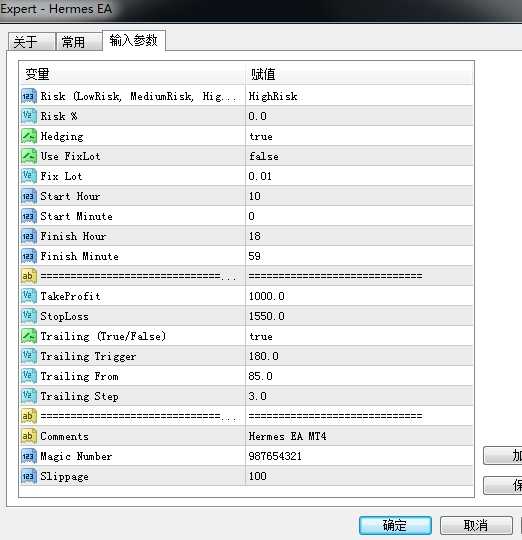Toggle the Trailing (True/False) value
Viewport: 522px width, 540px height.
pyautogui.click(x=359, y=336)
